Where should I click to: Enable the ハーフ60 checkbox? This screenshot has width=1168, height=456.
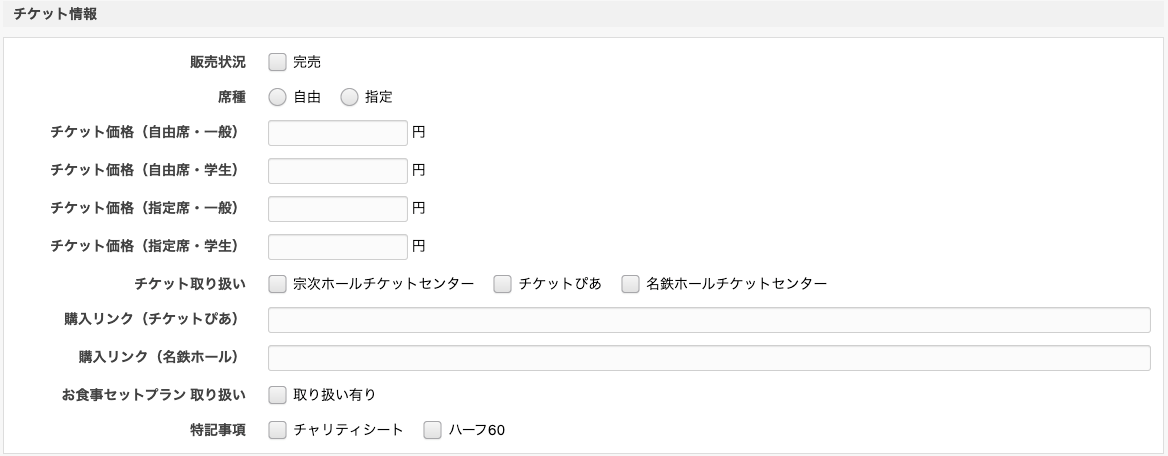(433, 430)
